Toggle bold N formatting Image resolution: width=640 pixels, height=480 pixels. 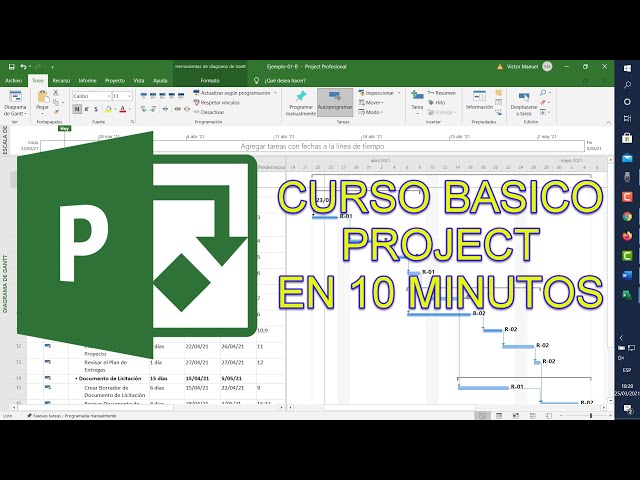coord(77,109)
